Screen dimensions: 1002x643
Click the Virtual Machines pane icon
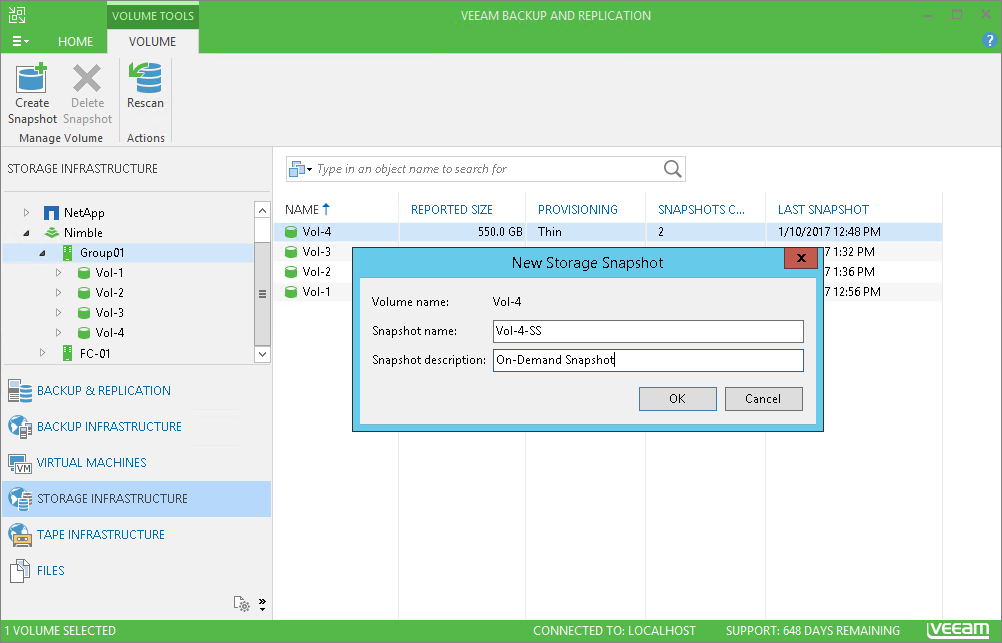click(20, 463)
